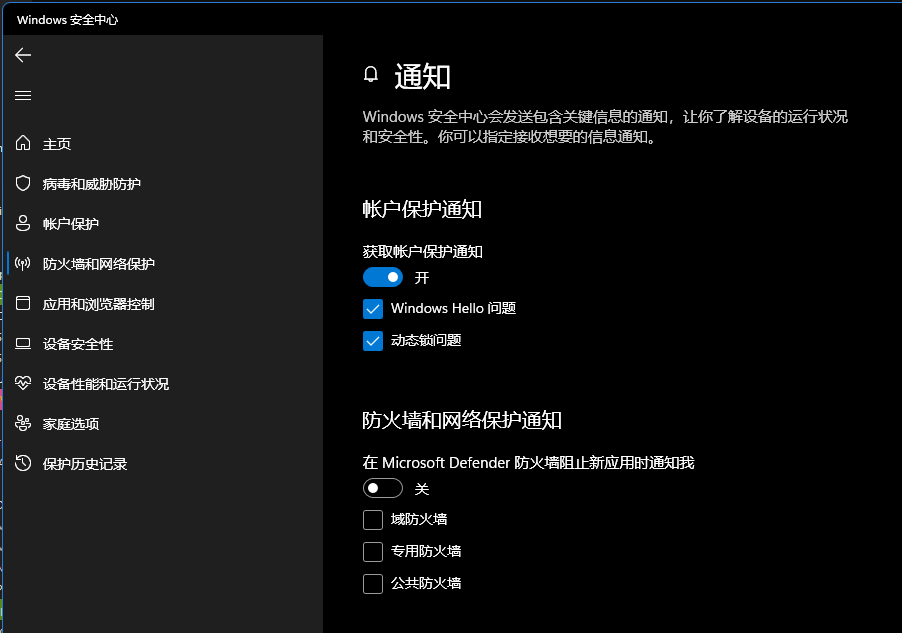Image resolution: width=902 pixels, height=633 pixels.
Task: Uncheck Windows Hello 问题 checkbox
Action: pos(373,309)
